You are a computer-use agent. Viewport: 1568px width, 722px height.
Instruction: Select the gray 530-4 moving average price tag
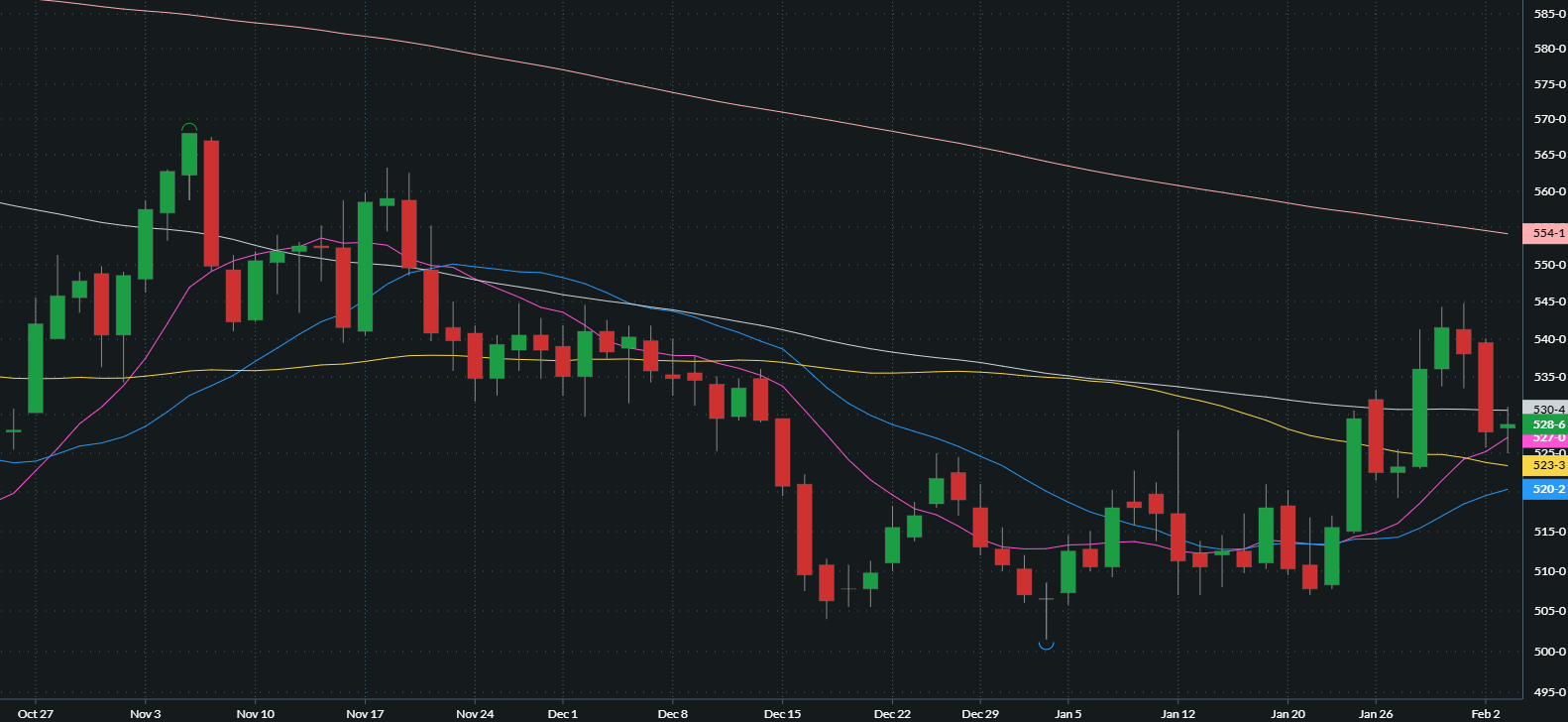click(1548, 409)
